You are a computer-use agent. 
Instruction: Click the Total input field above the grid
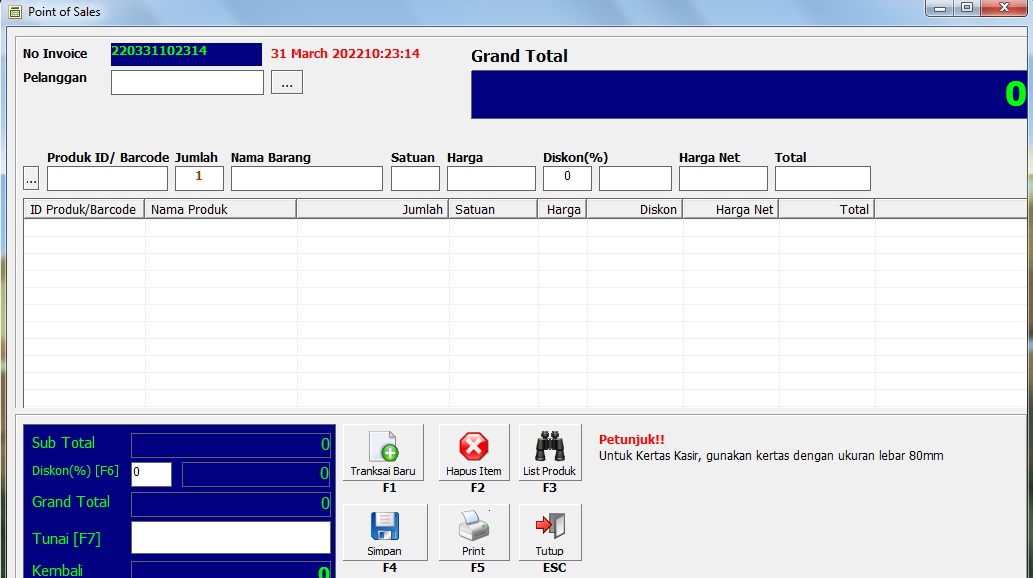[823, 179]
